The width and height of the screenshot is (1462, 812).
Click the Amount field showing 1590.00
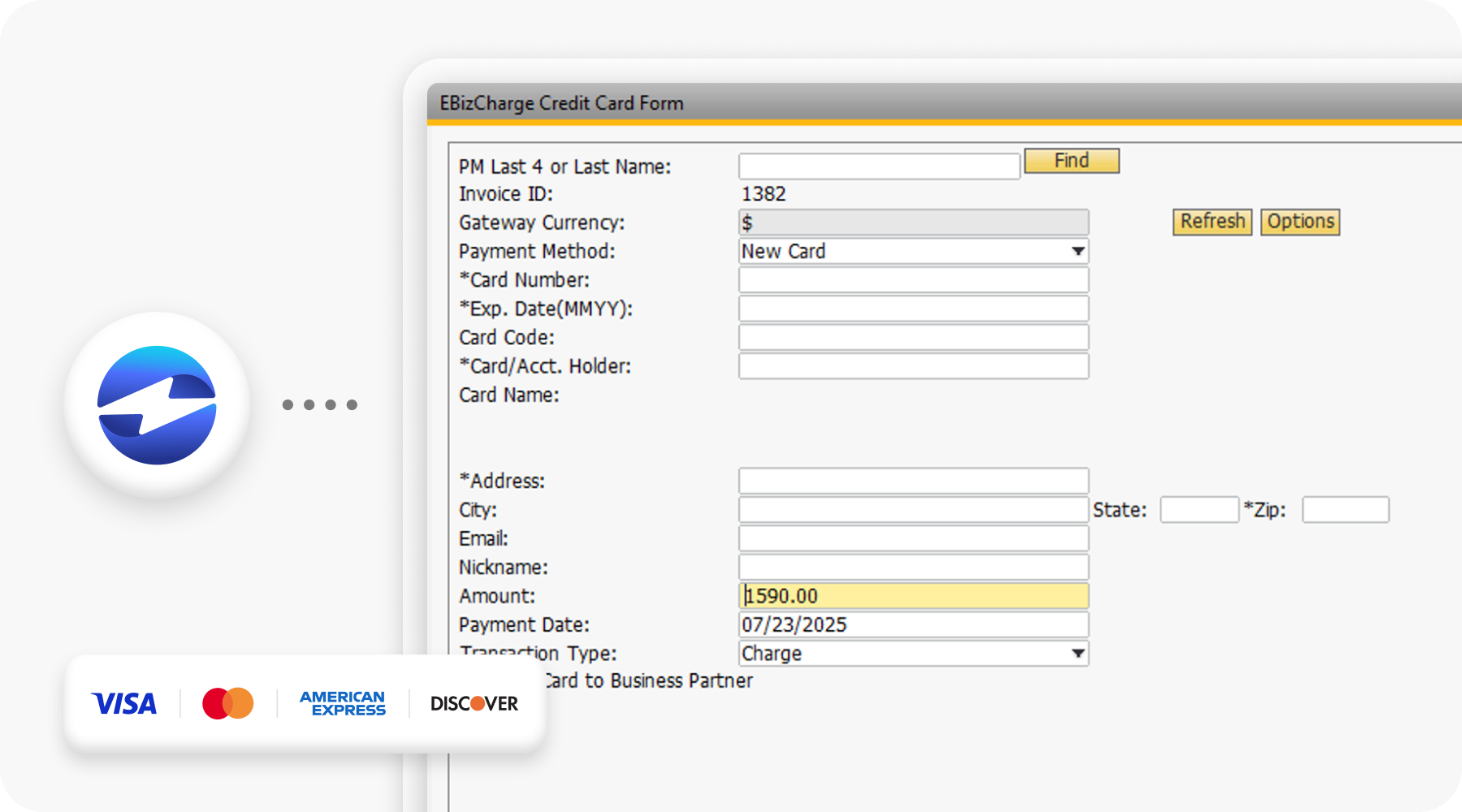pyautogui.click(x=914, y=596)
